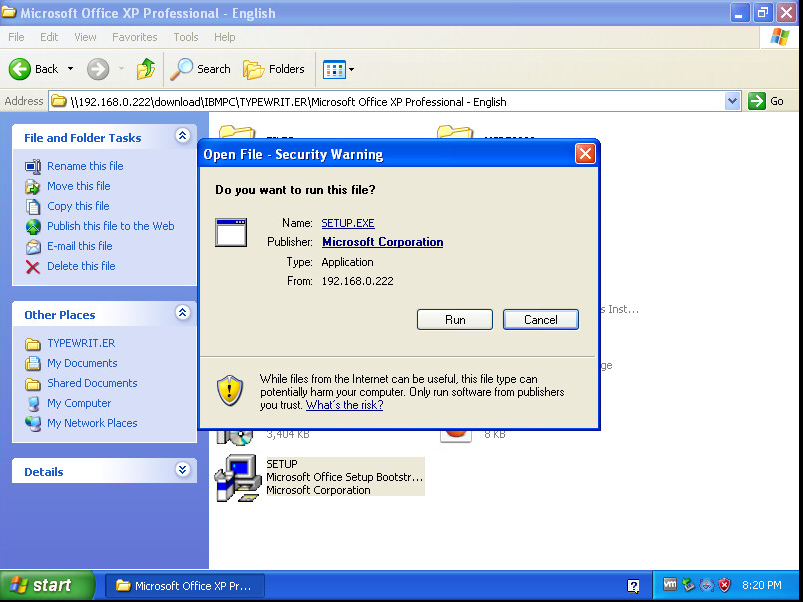Open My Network Places icon

[33, 423]
